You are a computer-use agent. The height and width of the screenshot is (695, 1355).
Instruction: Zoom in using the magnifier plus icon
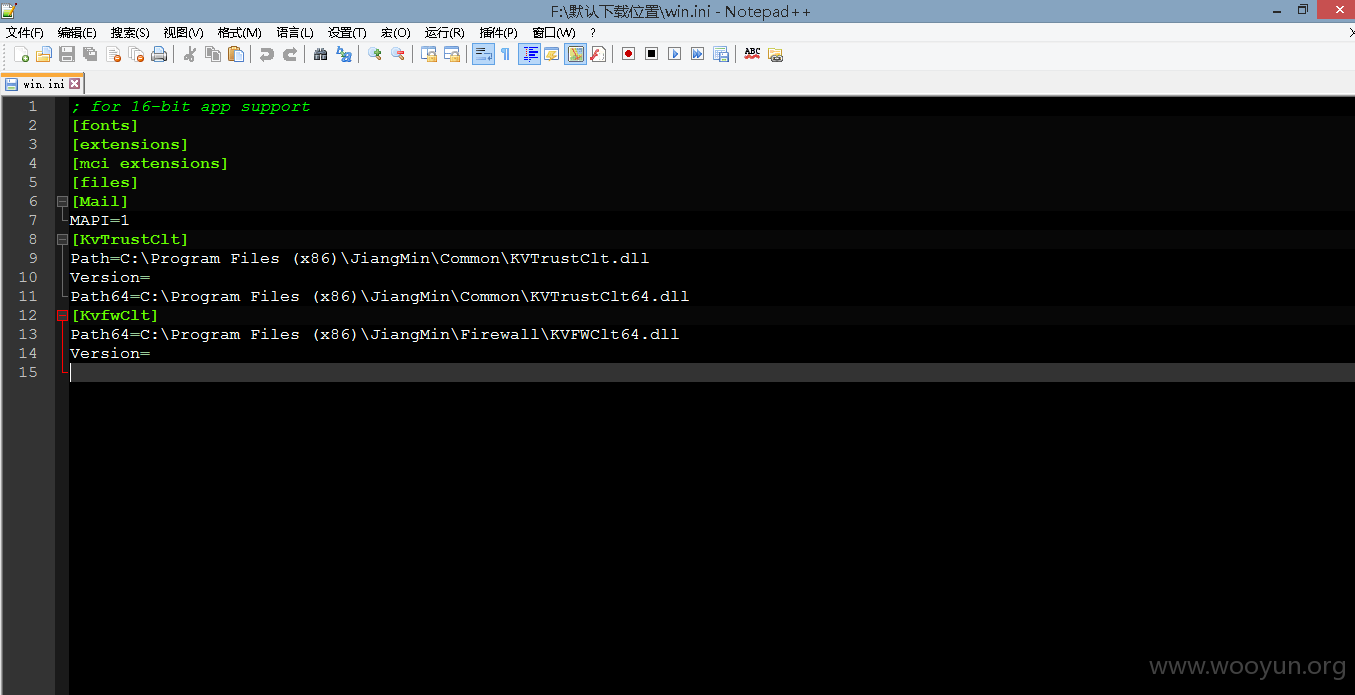pyautogui.click(x=374, y=54)
